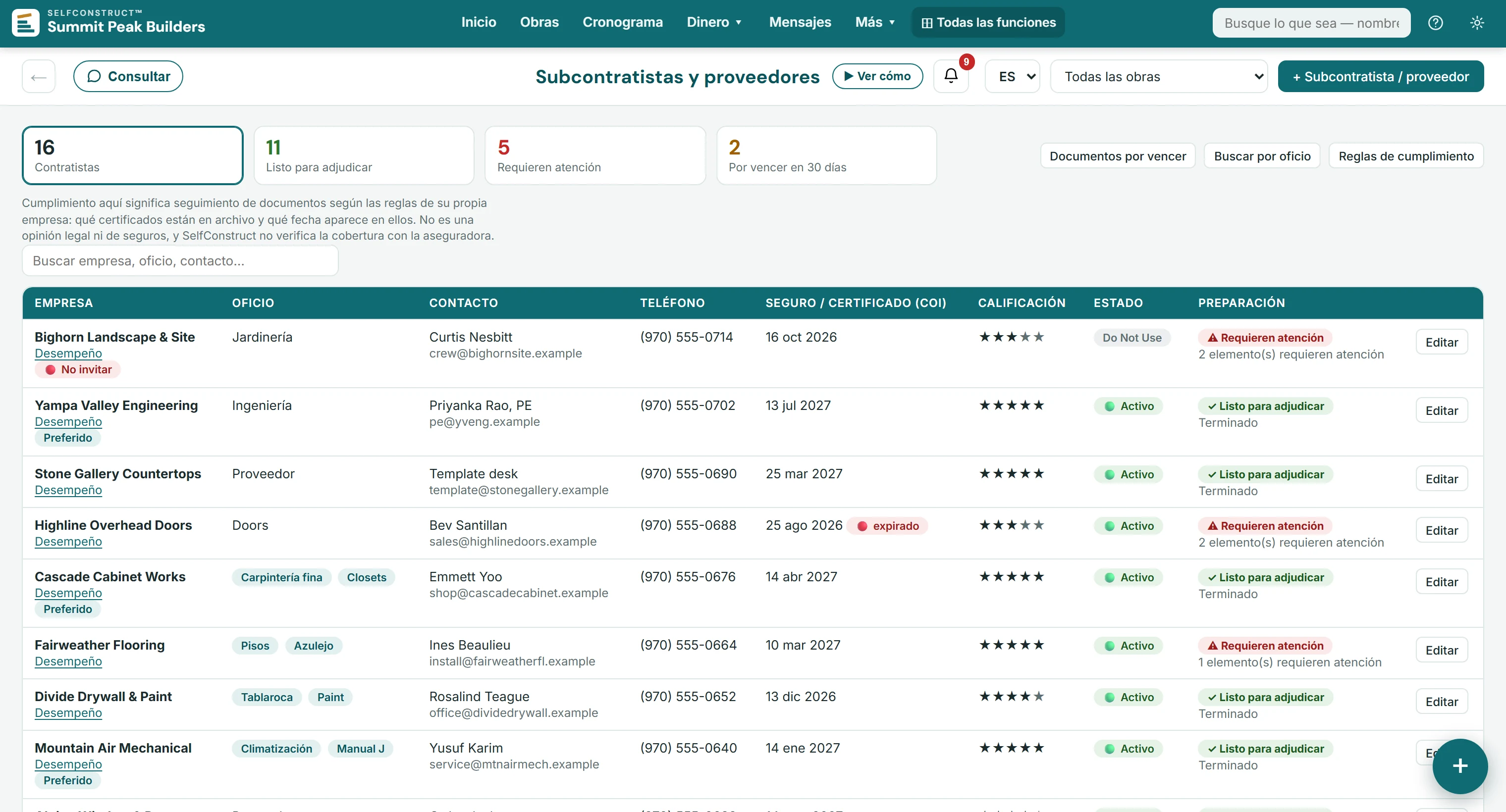Open the Dinero dropdown menu
1506x812 pixels.
(x=714, y=22)
